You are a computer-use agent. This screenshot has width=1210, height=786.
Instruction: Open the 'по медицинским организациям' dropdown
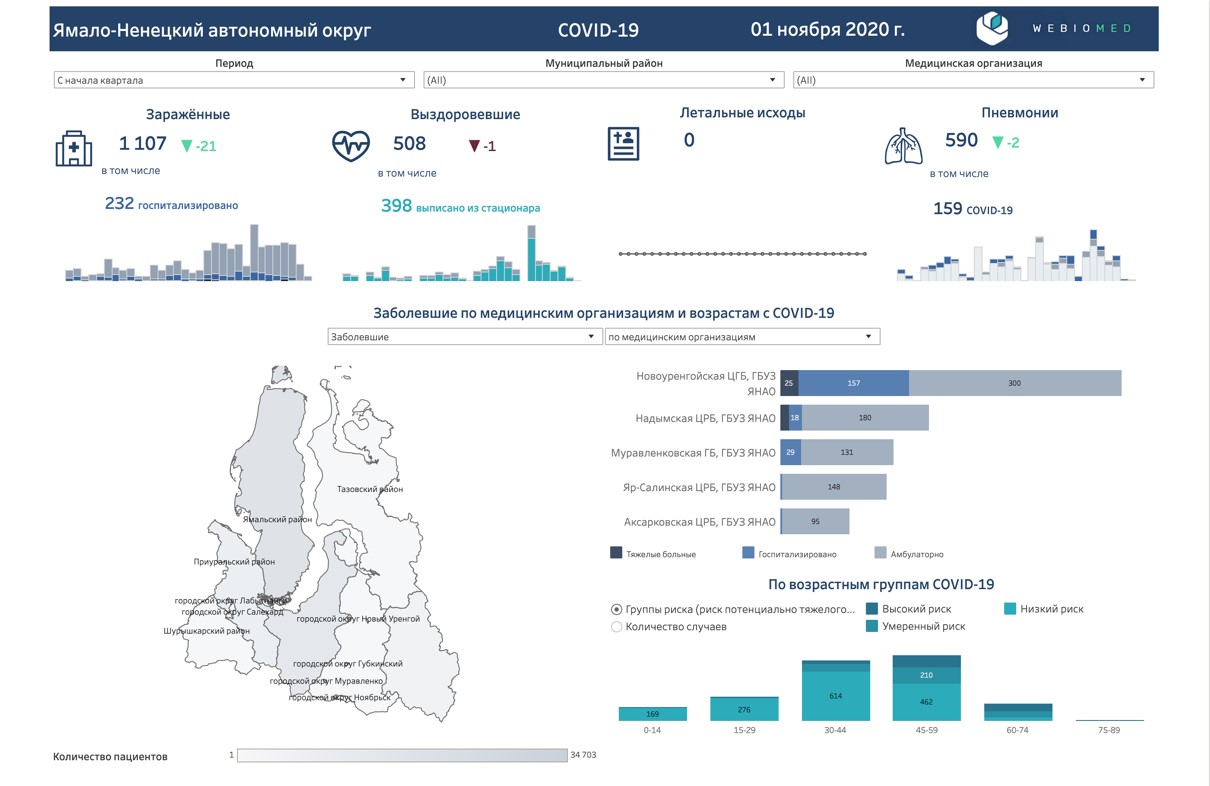point(743,337)
